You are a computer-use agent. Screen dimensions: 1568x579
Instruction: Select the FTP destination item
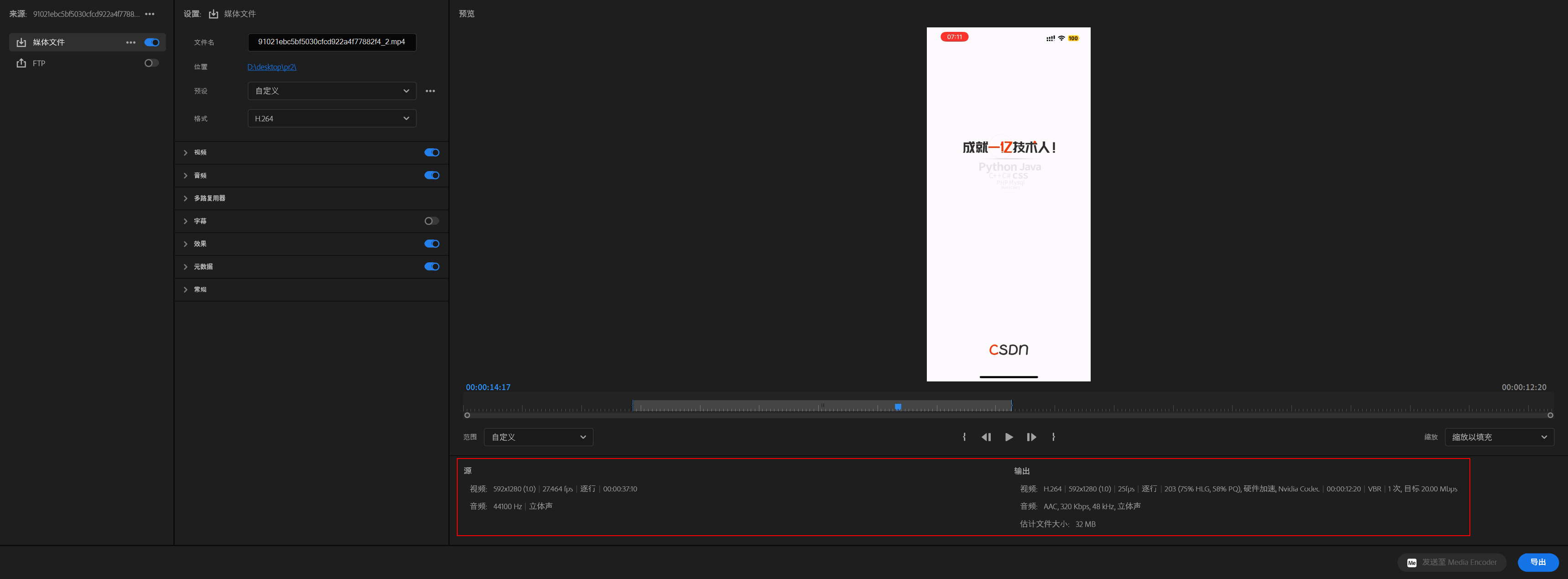pos(39,63)
